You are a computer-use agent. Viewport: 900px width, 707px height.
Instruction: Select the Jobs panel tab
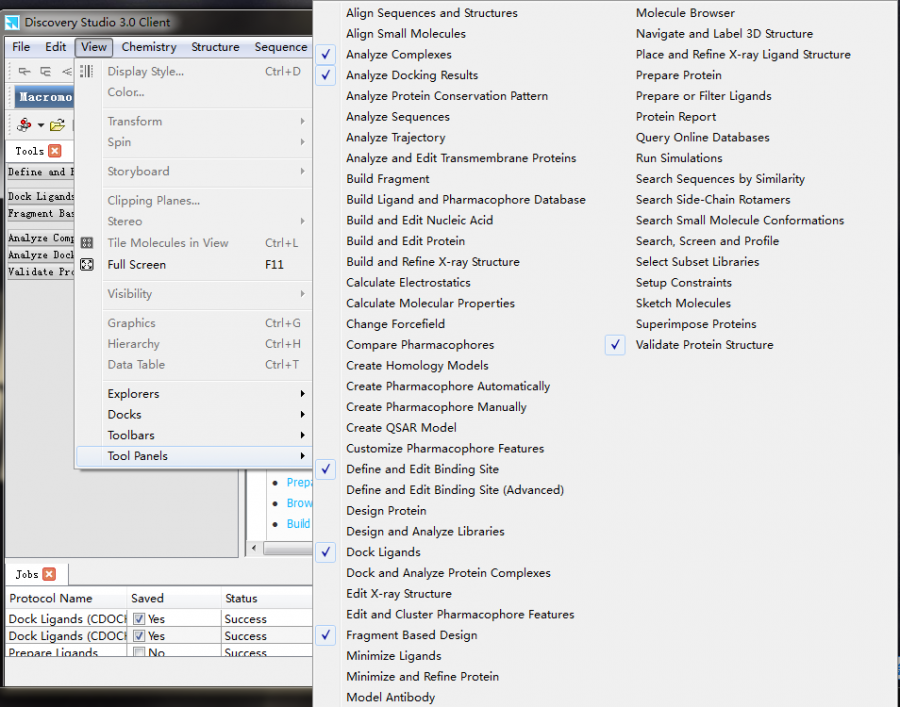27,574
